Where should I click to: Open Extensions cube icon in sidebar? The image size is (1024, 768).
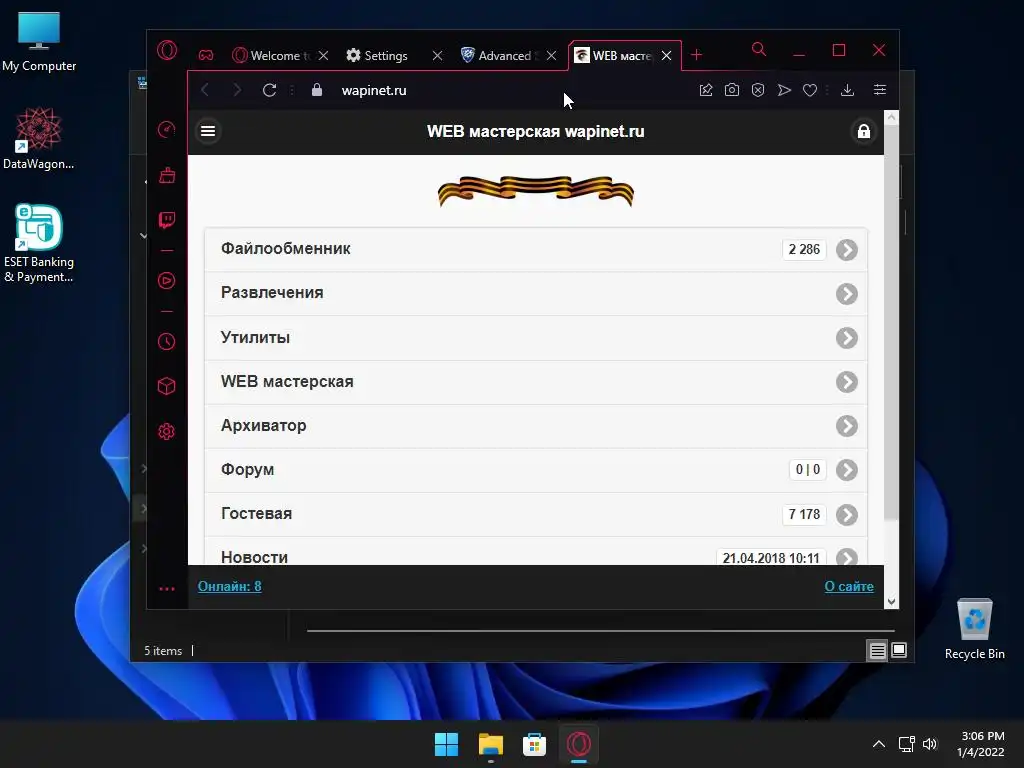(x=167, y=386)
